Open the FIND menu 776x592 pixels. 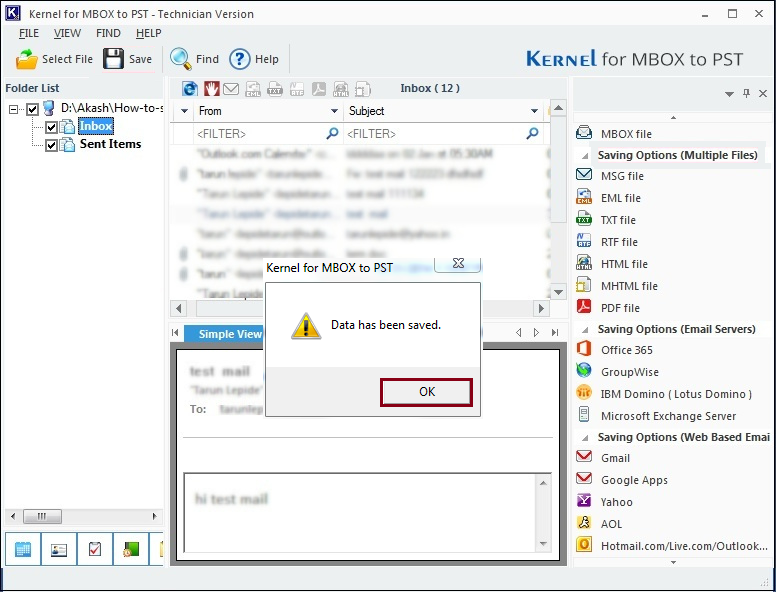[108, 33]
